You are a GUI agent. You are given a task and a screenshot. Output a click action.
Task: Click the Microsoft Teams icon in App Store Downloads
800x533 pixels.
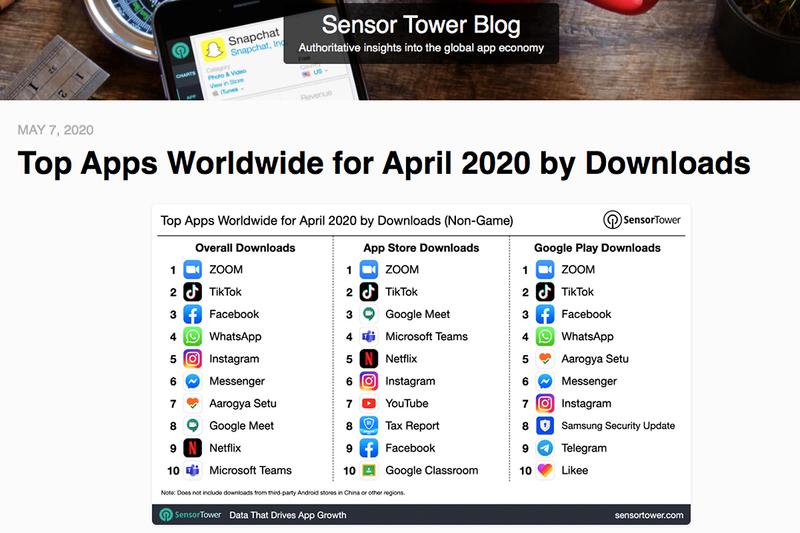369,337
